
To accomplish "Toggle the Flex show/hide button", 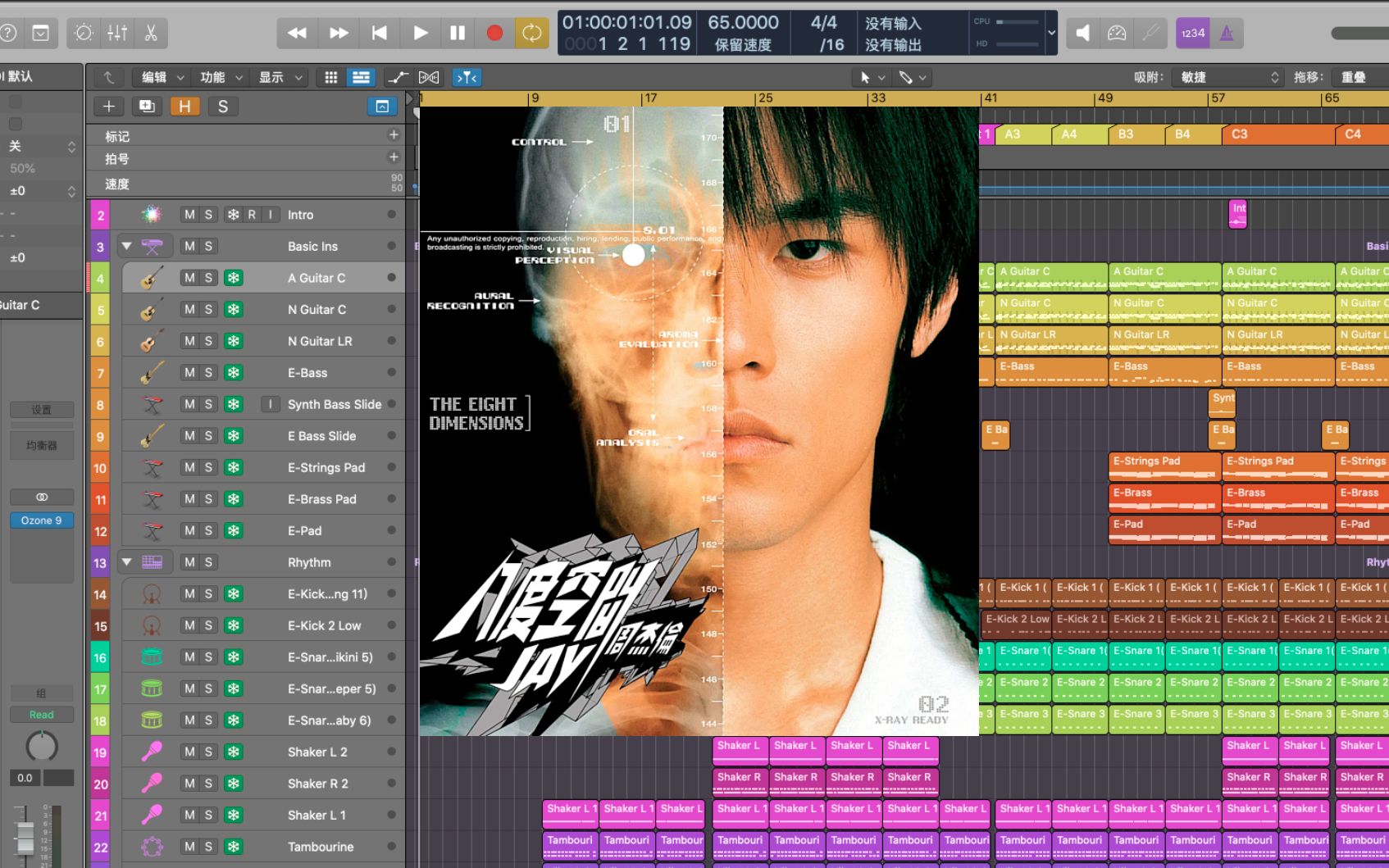I will tap(429, 77).
